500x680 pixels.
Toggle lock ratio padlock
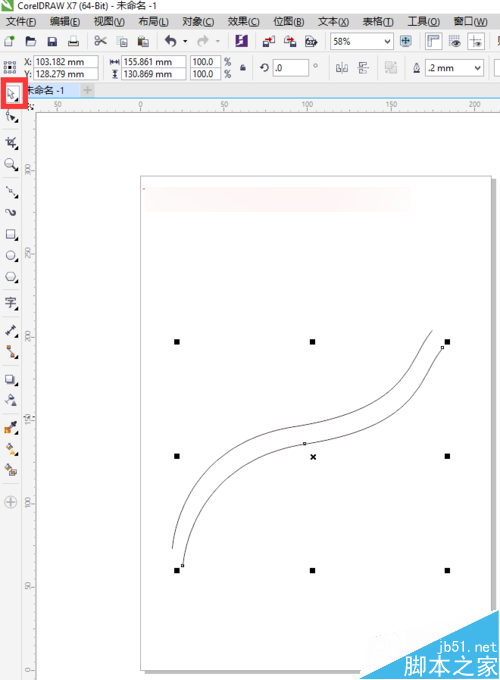tap(243, 68)
